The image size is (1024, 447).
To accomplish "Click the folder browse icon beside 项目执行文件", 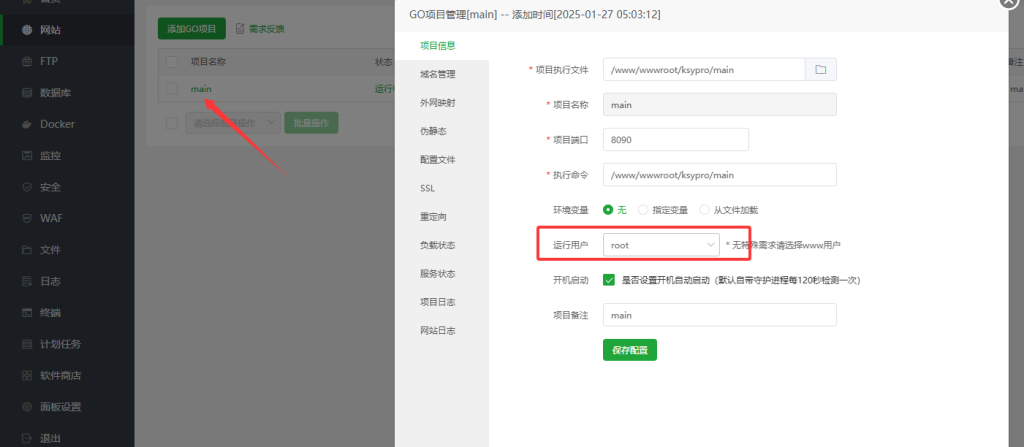I will [820, 69].
